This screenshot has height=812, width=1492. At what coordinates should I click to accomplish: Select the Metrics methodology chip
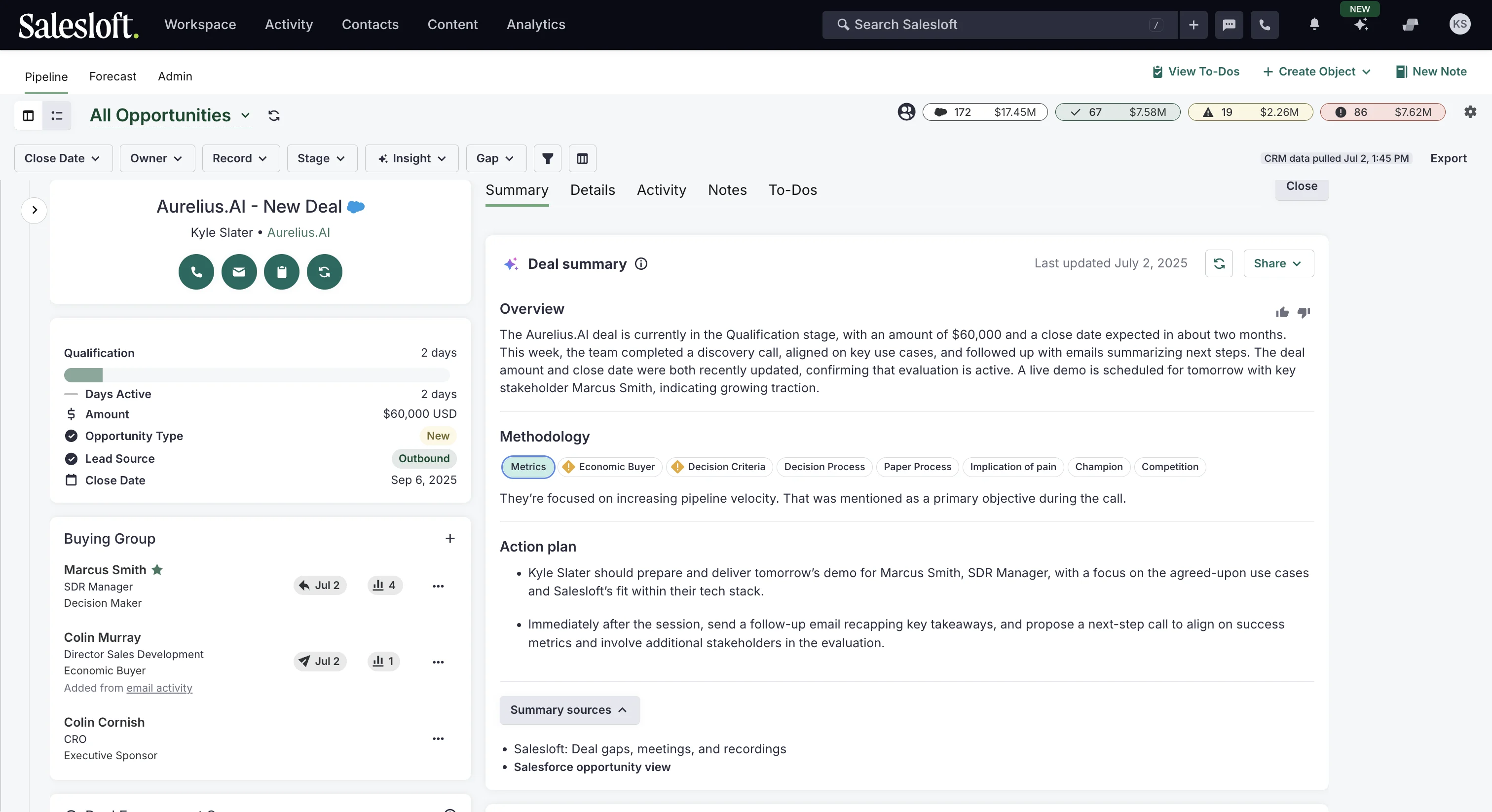[527, 467]
